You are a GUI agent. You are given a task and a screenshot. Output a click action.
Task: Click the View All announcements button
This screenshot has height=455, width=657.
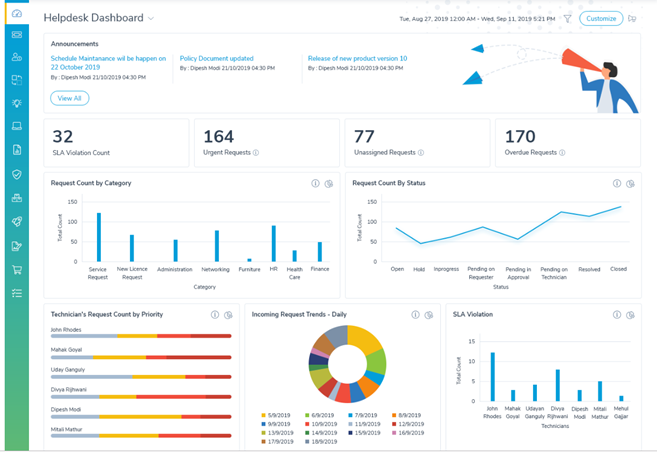69,98
